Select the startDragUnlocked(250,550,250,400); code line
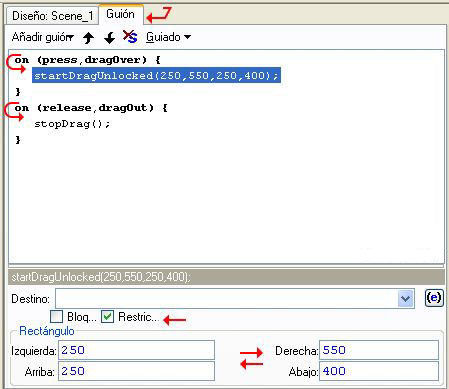This screenshot has height=389, width=449. (x=156, y=75)
